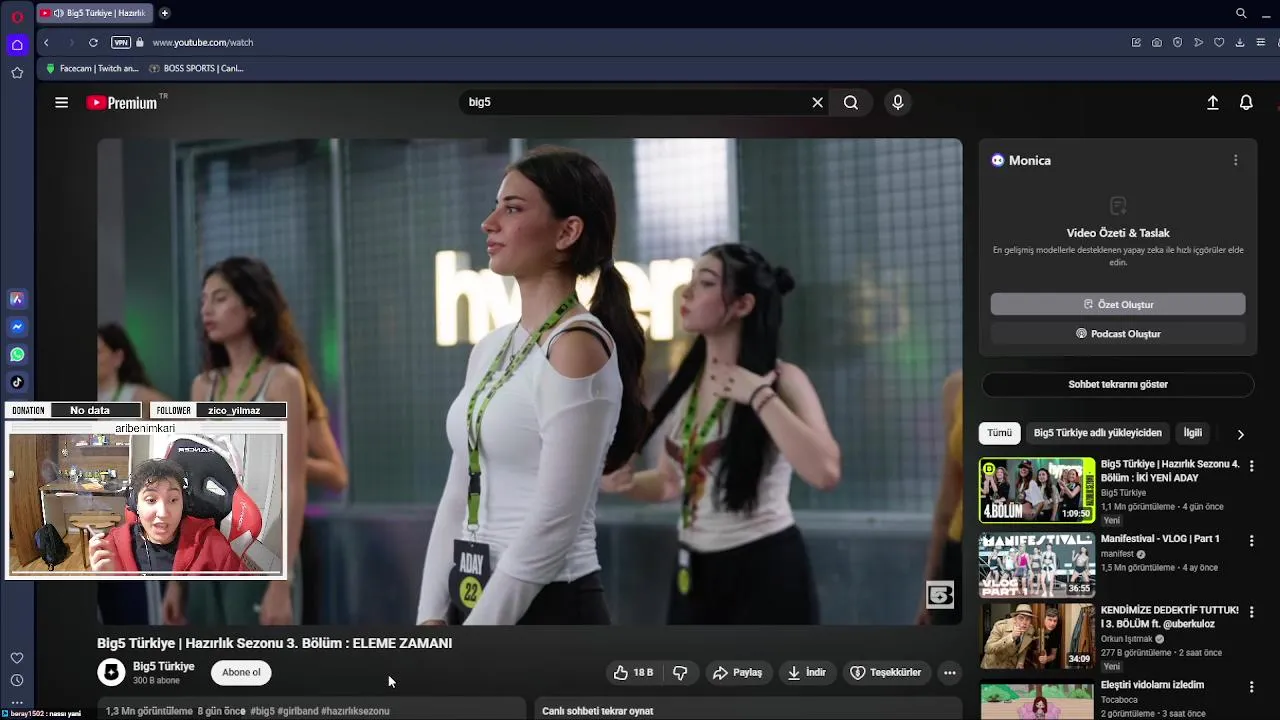Open YouTube guide hamburger menu
This screenshot has height=720, width=1280.
[x=61, y=102]
